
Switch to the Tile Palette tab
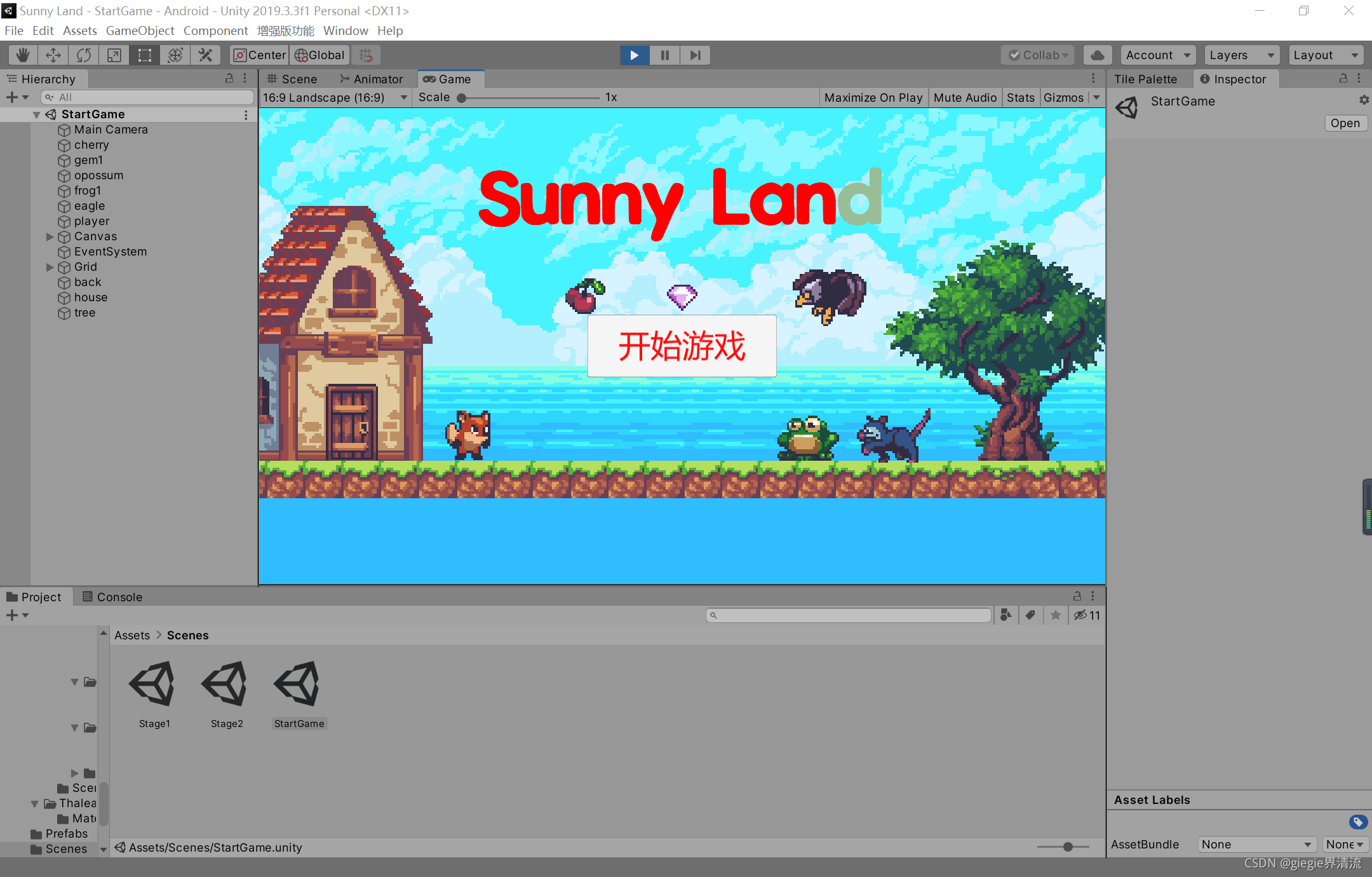click(x=1145, y=79)
